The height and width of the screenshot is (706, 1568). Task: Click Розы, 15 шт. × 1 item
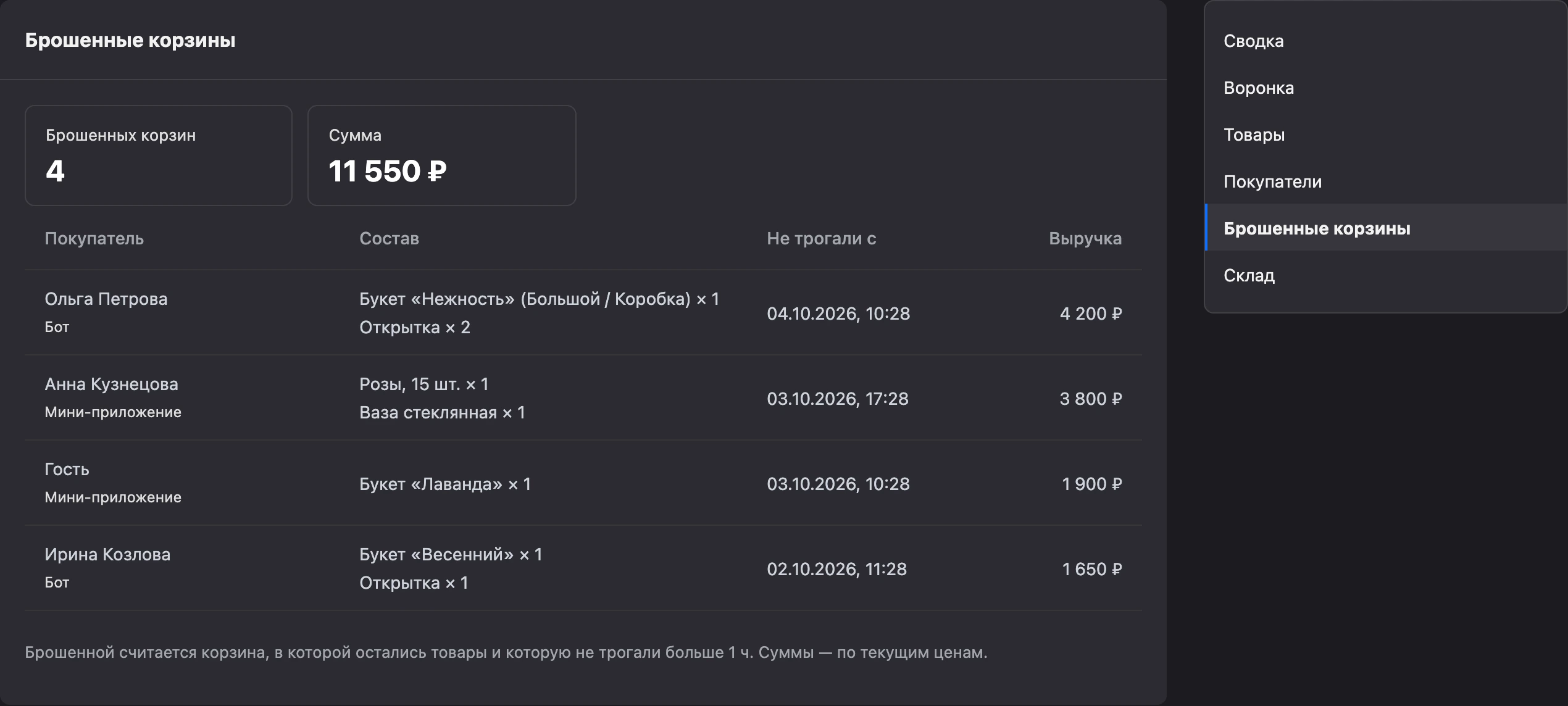pyautogui.click(x=424, y=384)
